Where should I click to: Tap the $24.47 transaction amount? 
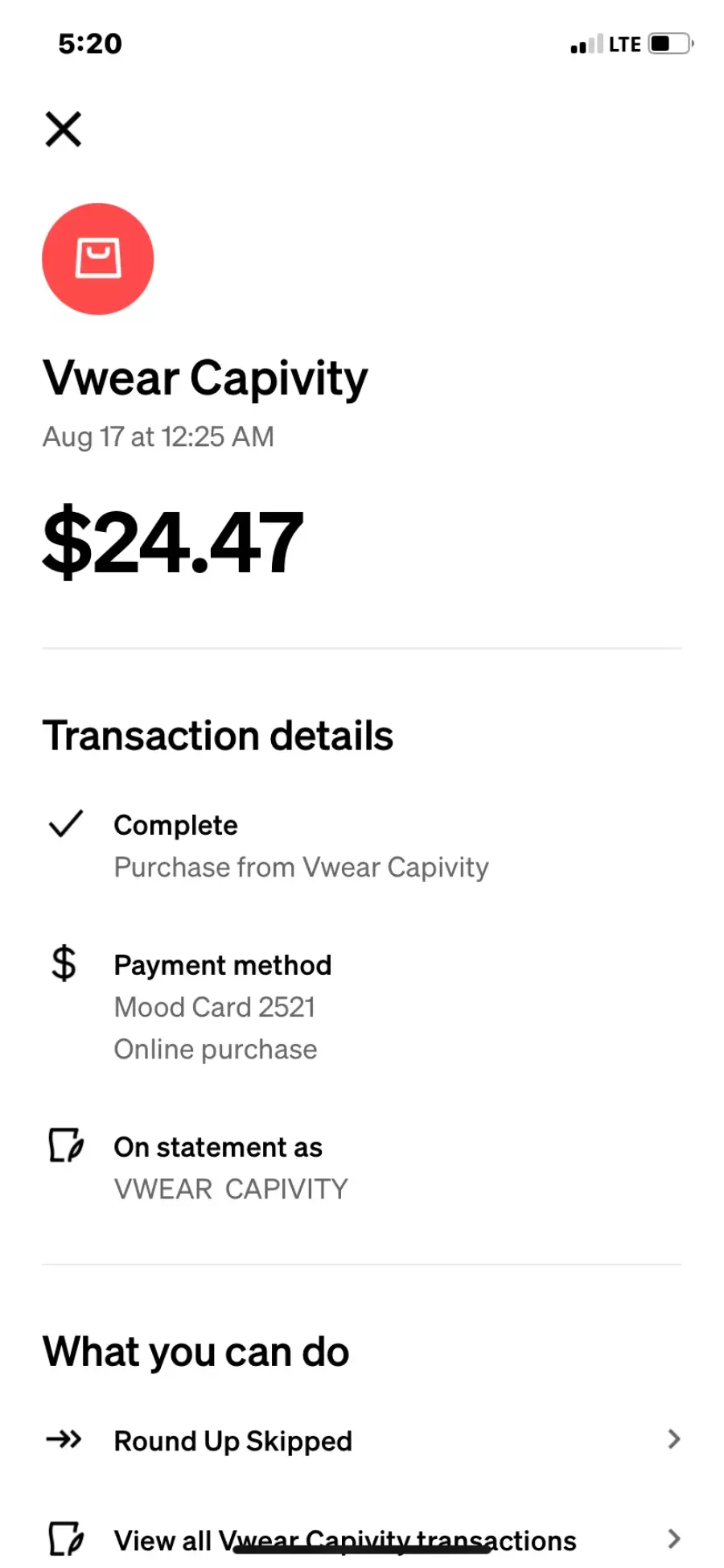[x=173, y=542]
